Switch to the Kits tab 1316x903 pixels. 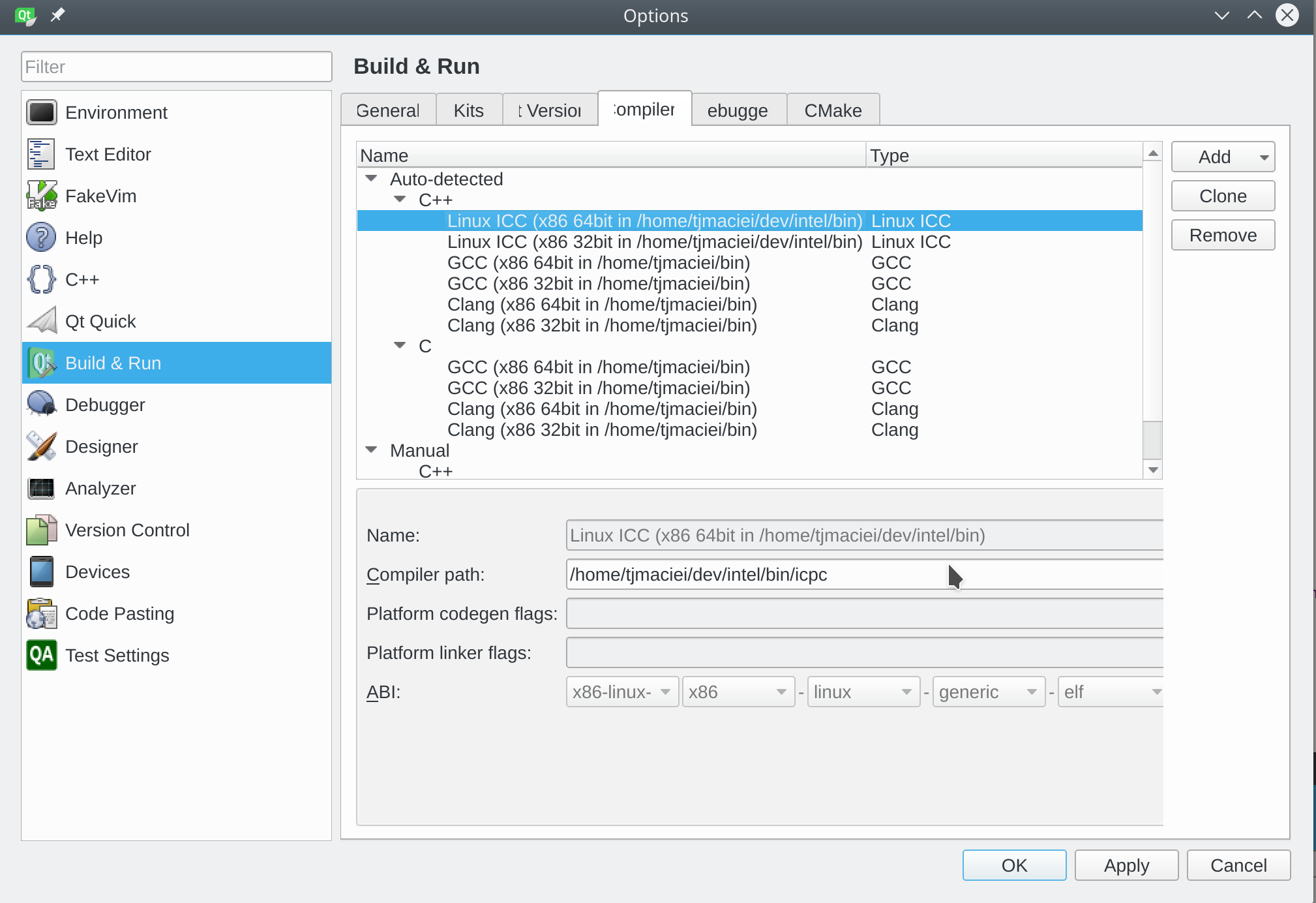pos(468,110)
